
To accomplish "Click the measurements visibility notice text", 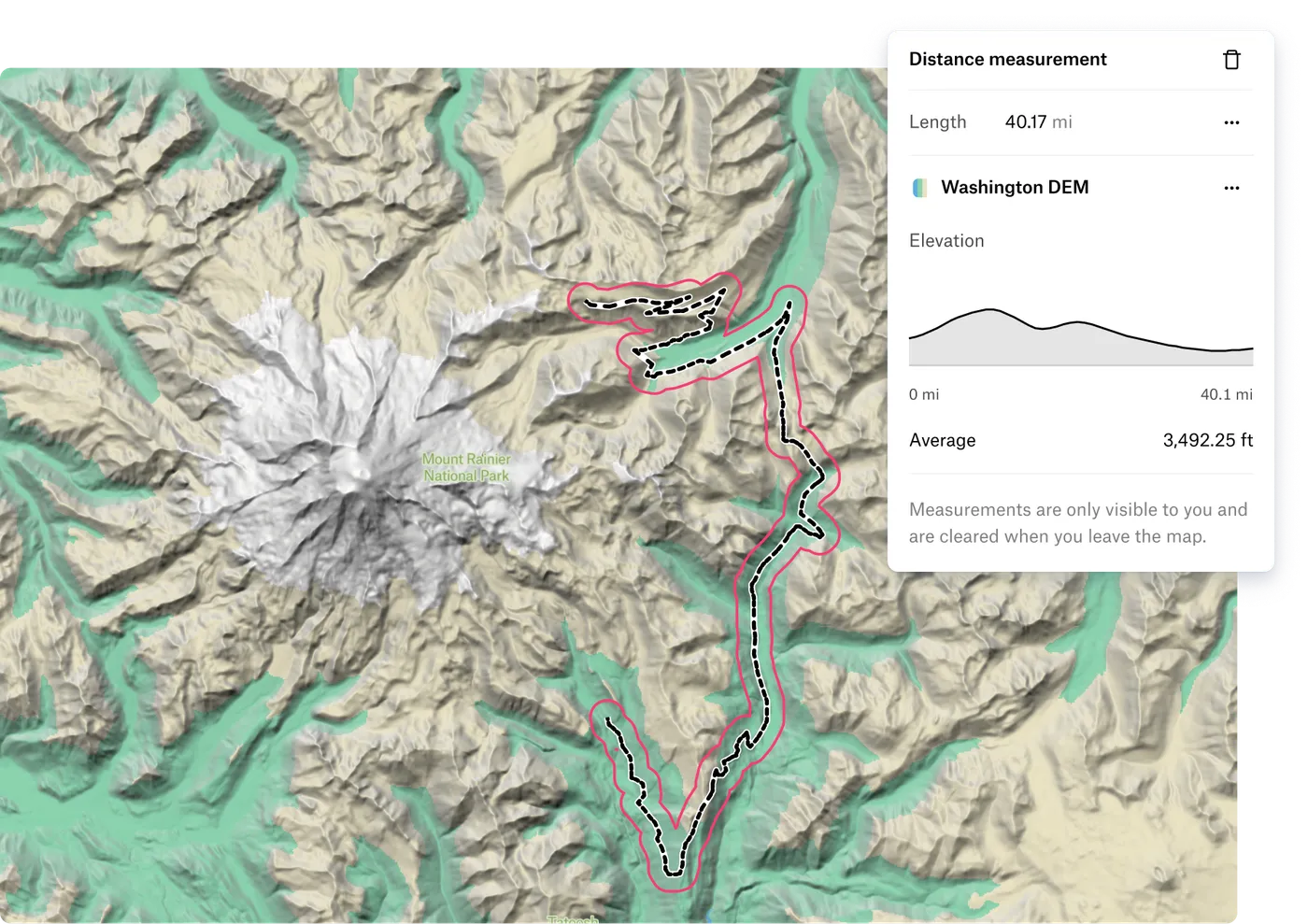I will tap(1078, 522).
